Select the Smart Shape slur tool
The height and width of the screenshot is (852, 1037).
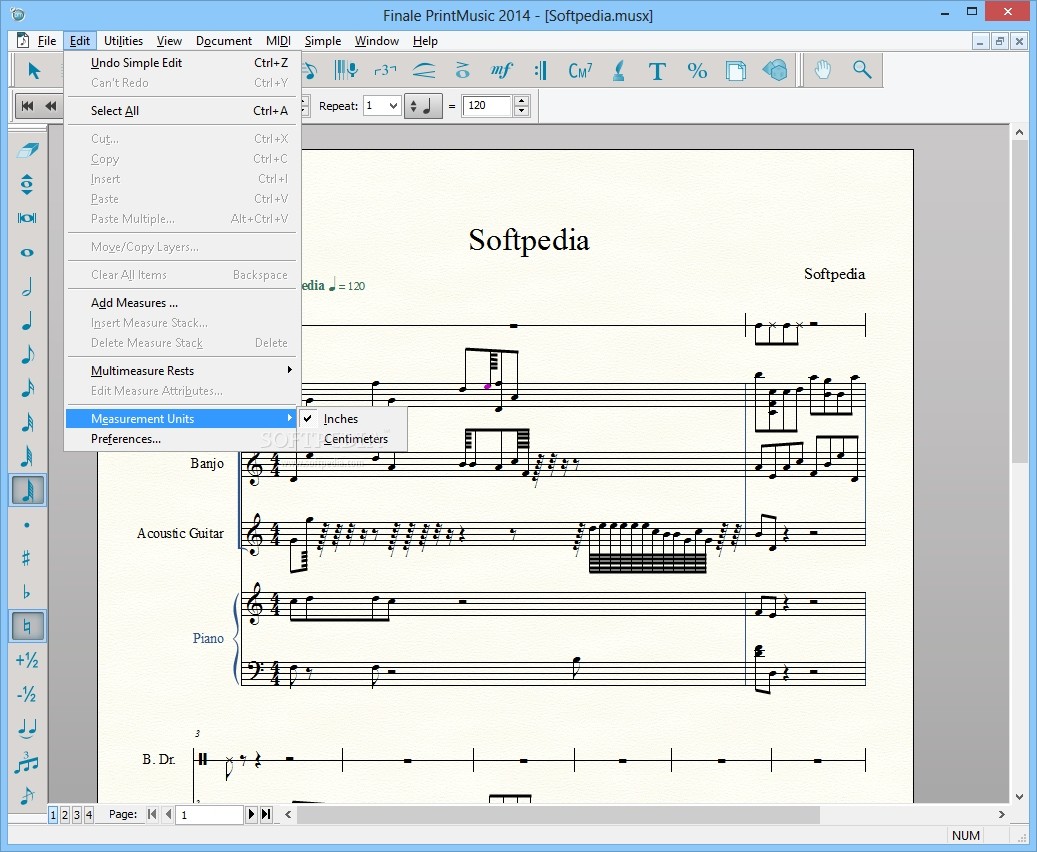[424, 70]
